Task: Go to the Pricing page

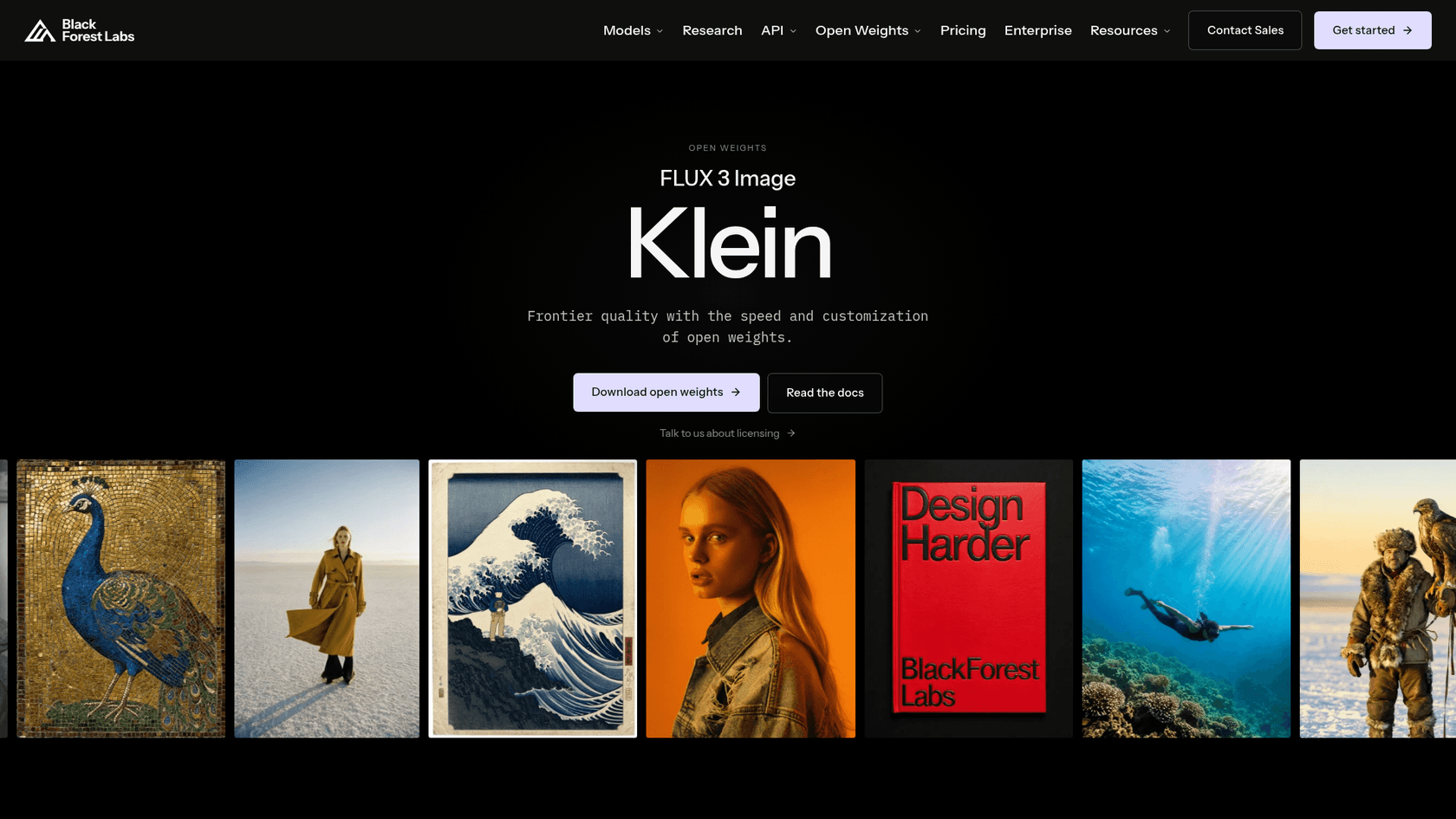Action: coord(963,30)
